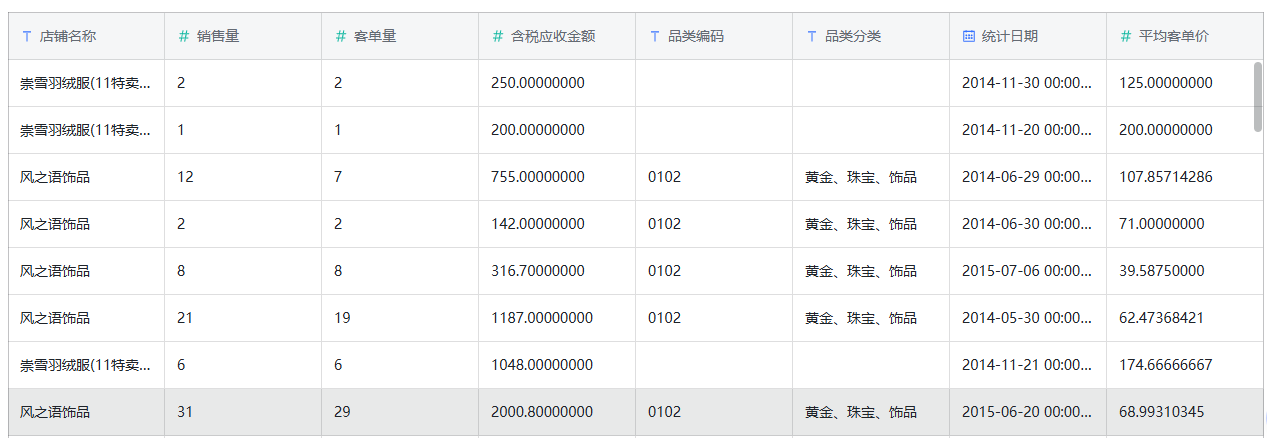Screen dimensions: 1267x438
Task: Click the number type icon beside 含税应收金额
Action: (498, 36)
